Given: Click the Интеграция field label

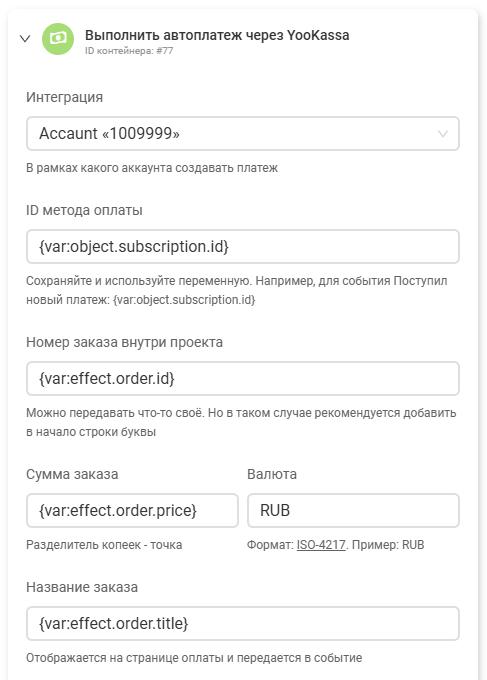Looking at the screenshot, I should (x=65, y=97).
